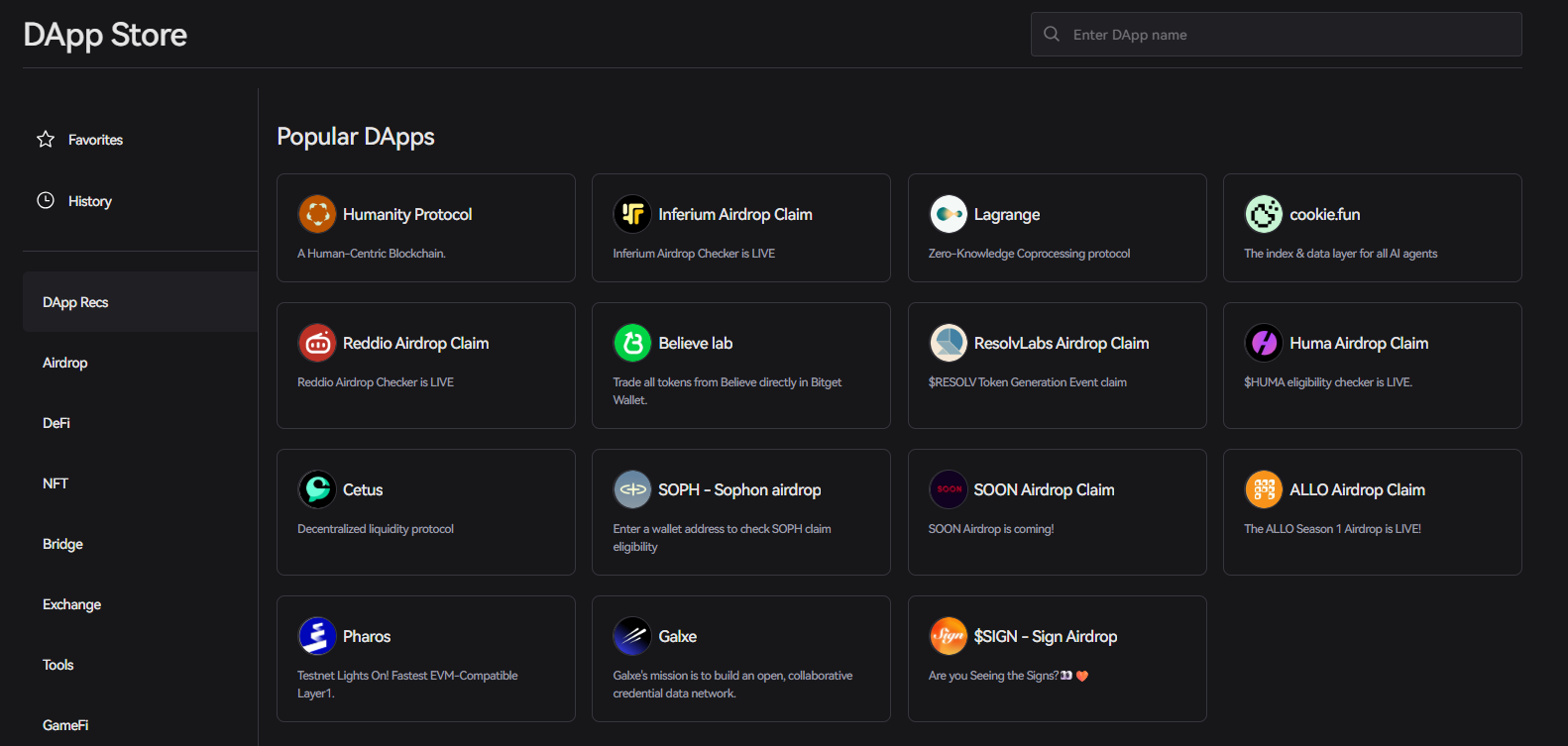
Task: Open the ALLO Airdrop Claim card title
Action: (1357, 489)
